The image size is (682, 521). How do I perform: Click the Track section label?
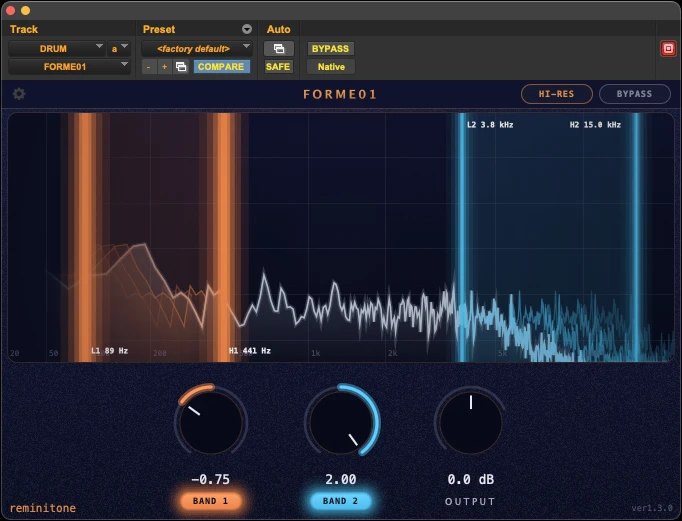coord(24,29)
